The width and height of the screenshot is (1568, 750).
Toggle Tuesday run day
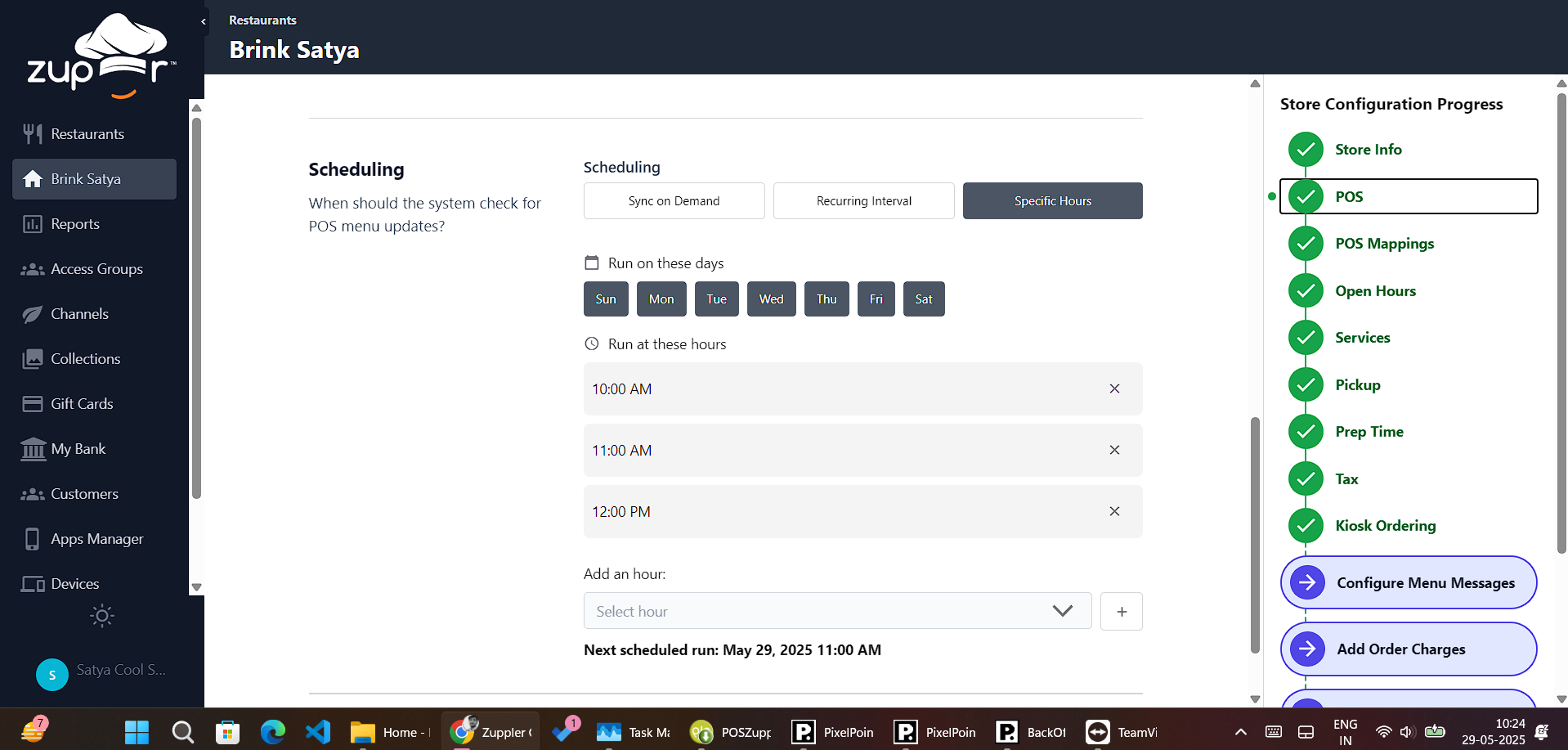(717, 299)
